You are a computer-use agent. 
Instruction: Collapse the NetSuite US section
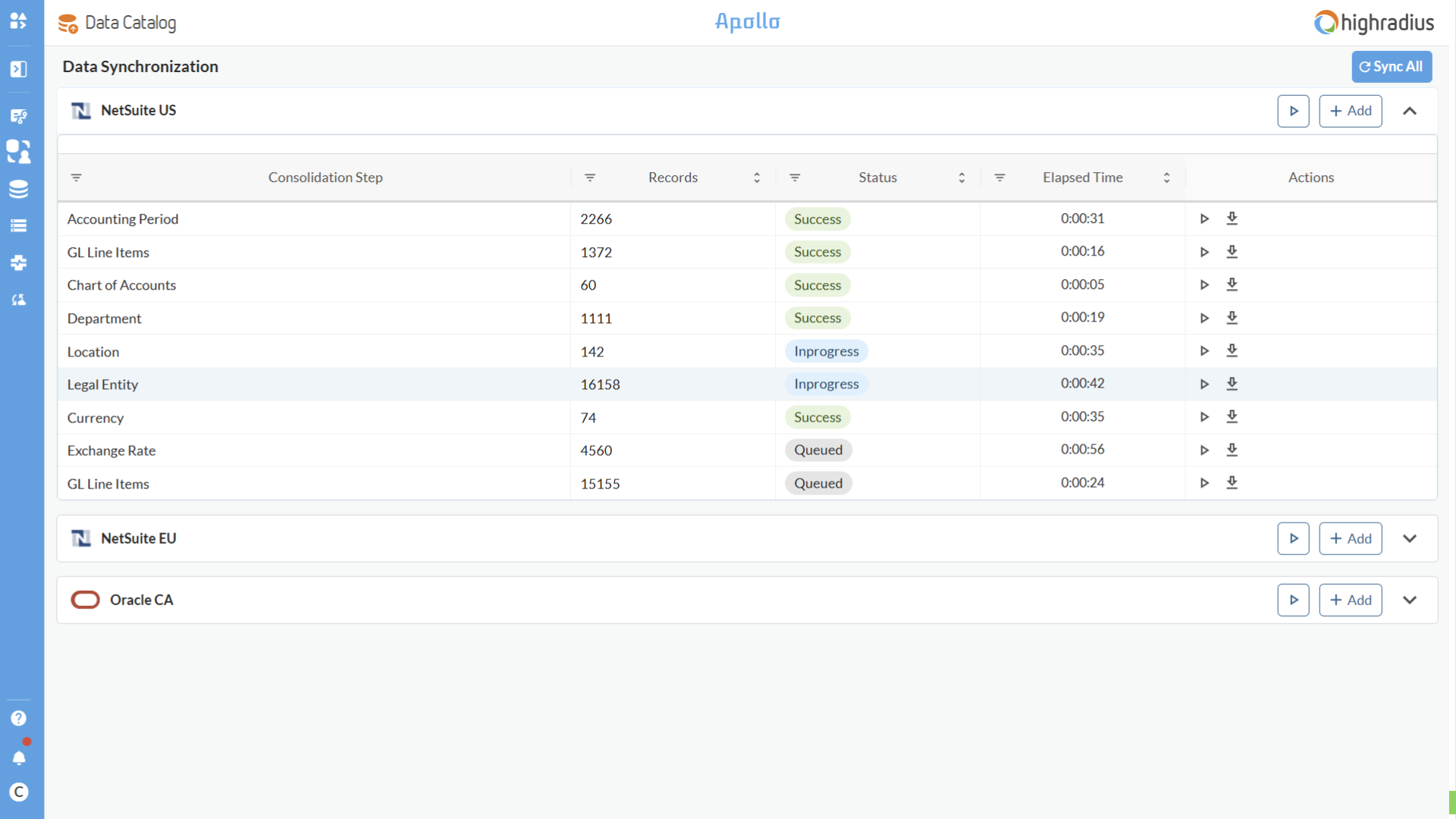[x=1410, y=111]
